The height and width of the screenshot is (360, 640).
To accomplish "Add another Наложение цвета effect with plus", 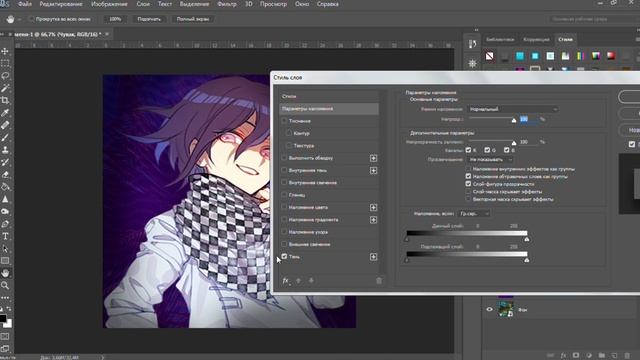I will click(373, 207).
